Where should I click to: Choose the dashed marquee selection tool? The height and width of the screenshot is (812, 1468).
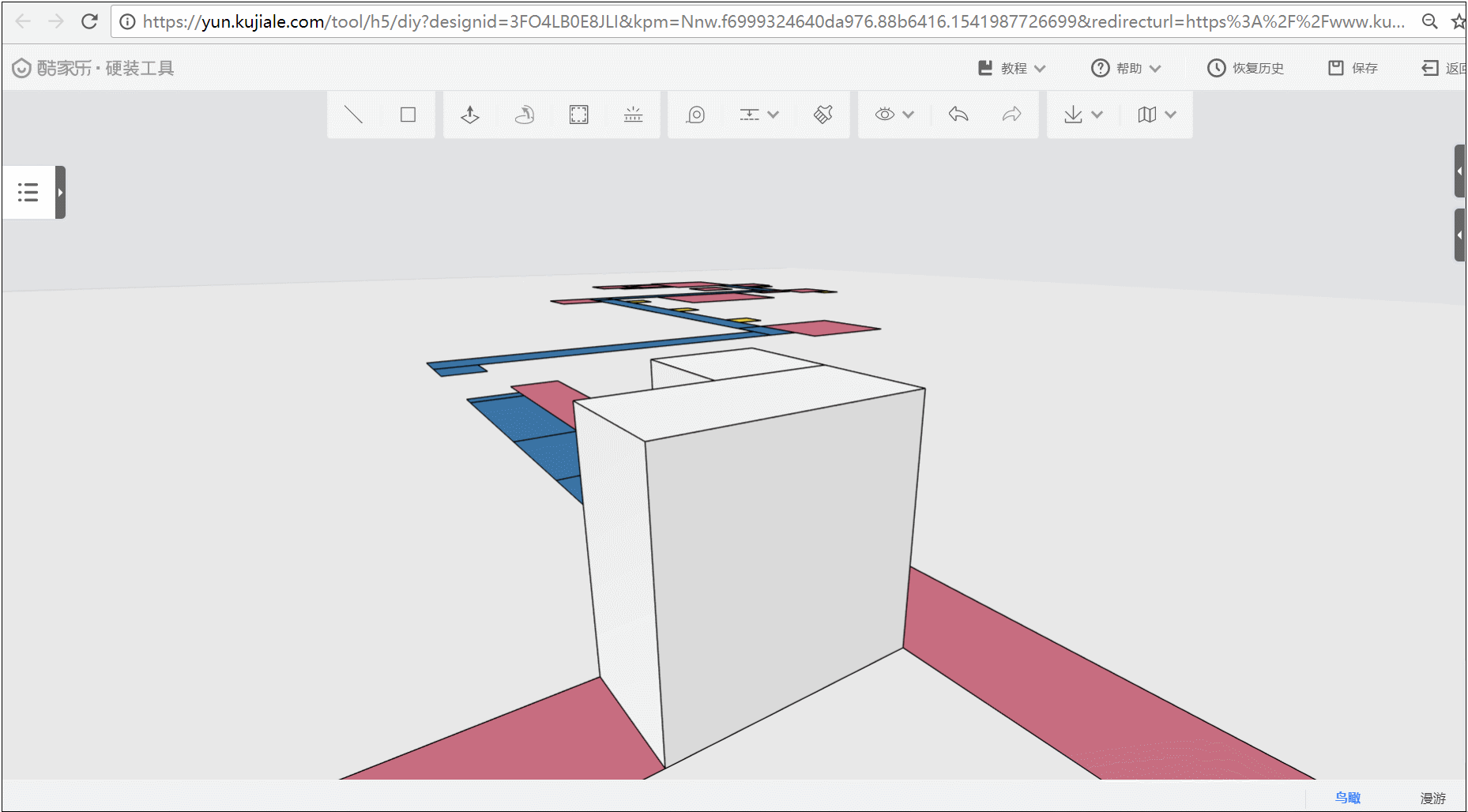click(578, 115)
